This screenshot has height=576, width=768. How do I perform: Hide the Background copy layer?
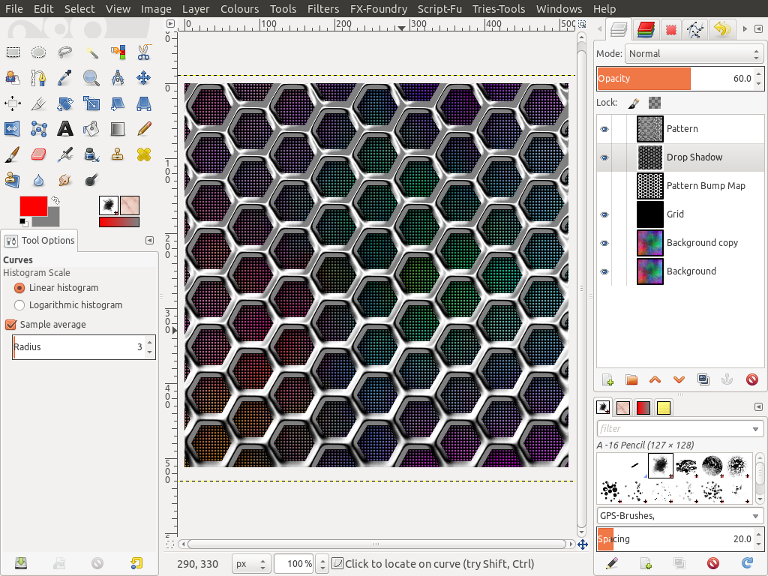coord(604,243)
